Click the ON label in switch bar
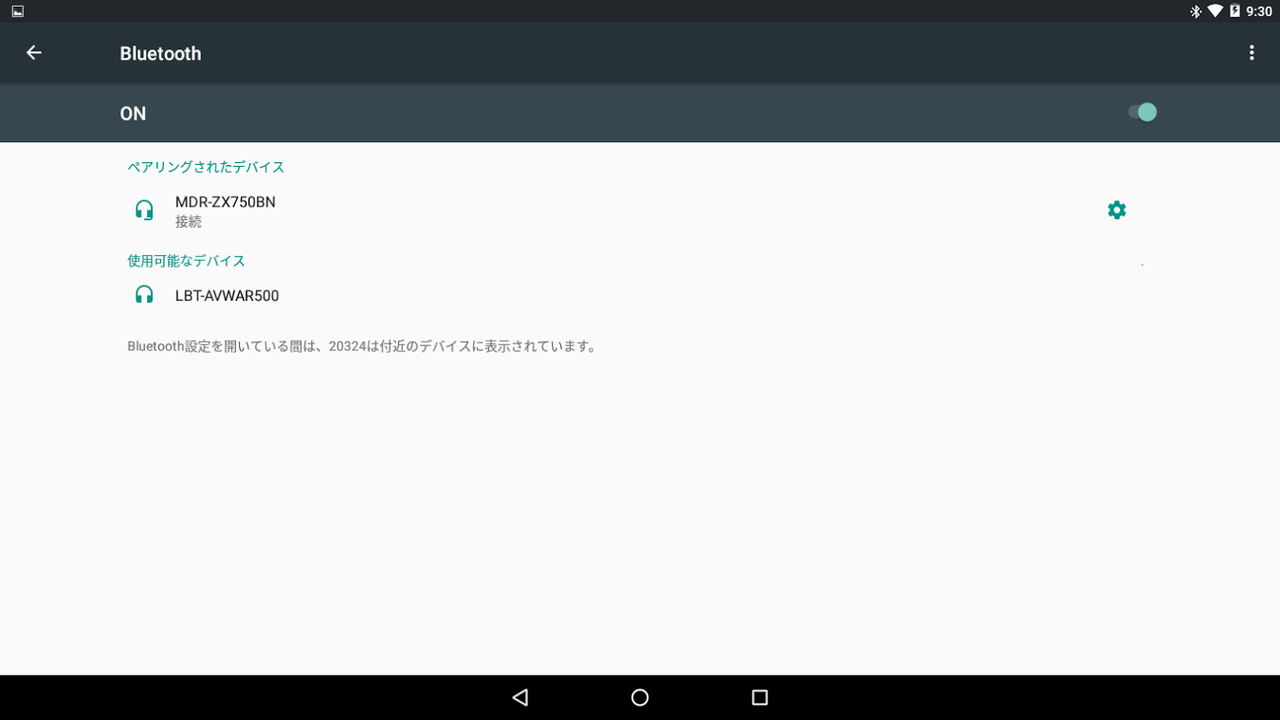Image resolution: width=1280 pixels, height=720 pixels. click(x=133, y=114)
